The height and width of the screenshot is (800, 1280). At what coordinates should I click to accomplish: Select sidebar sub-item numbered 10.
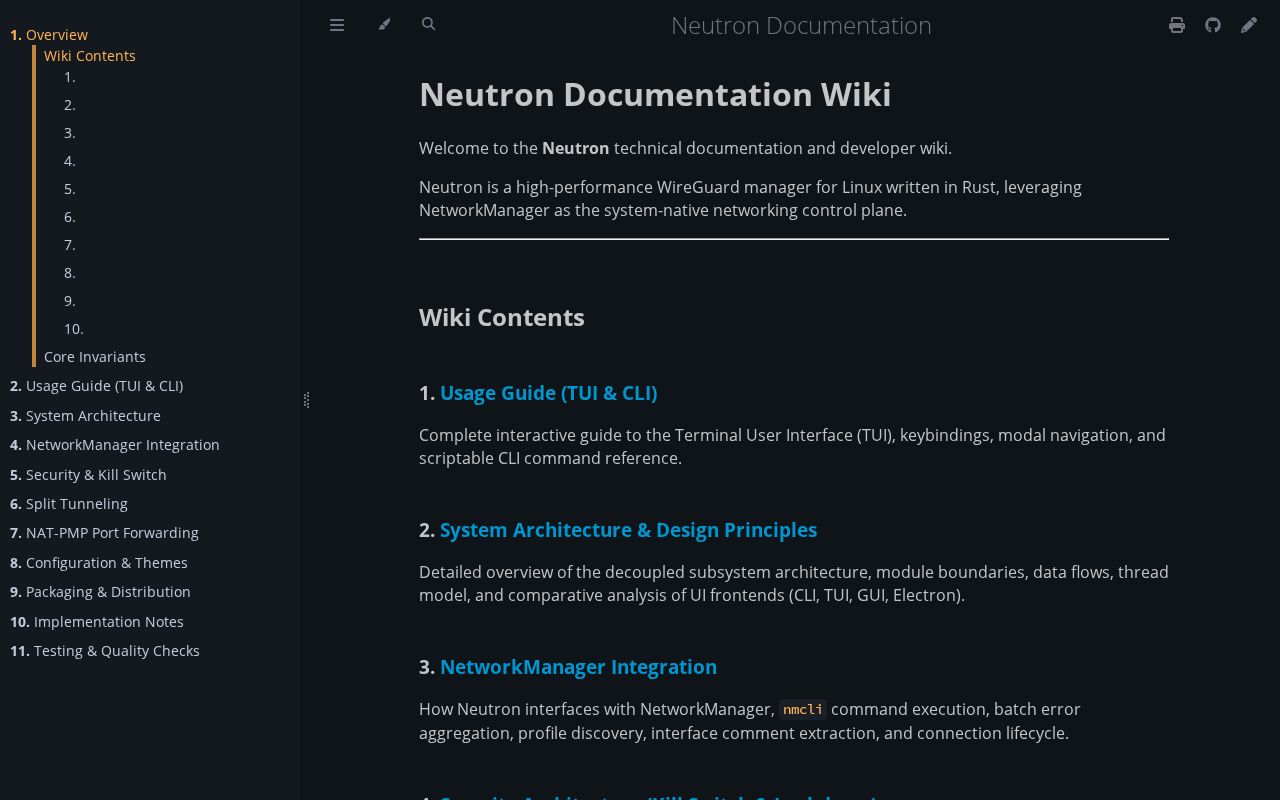click(74, 329)
